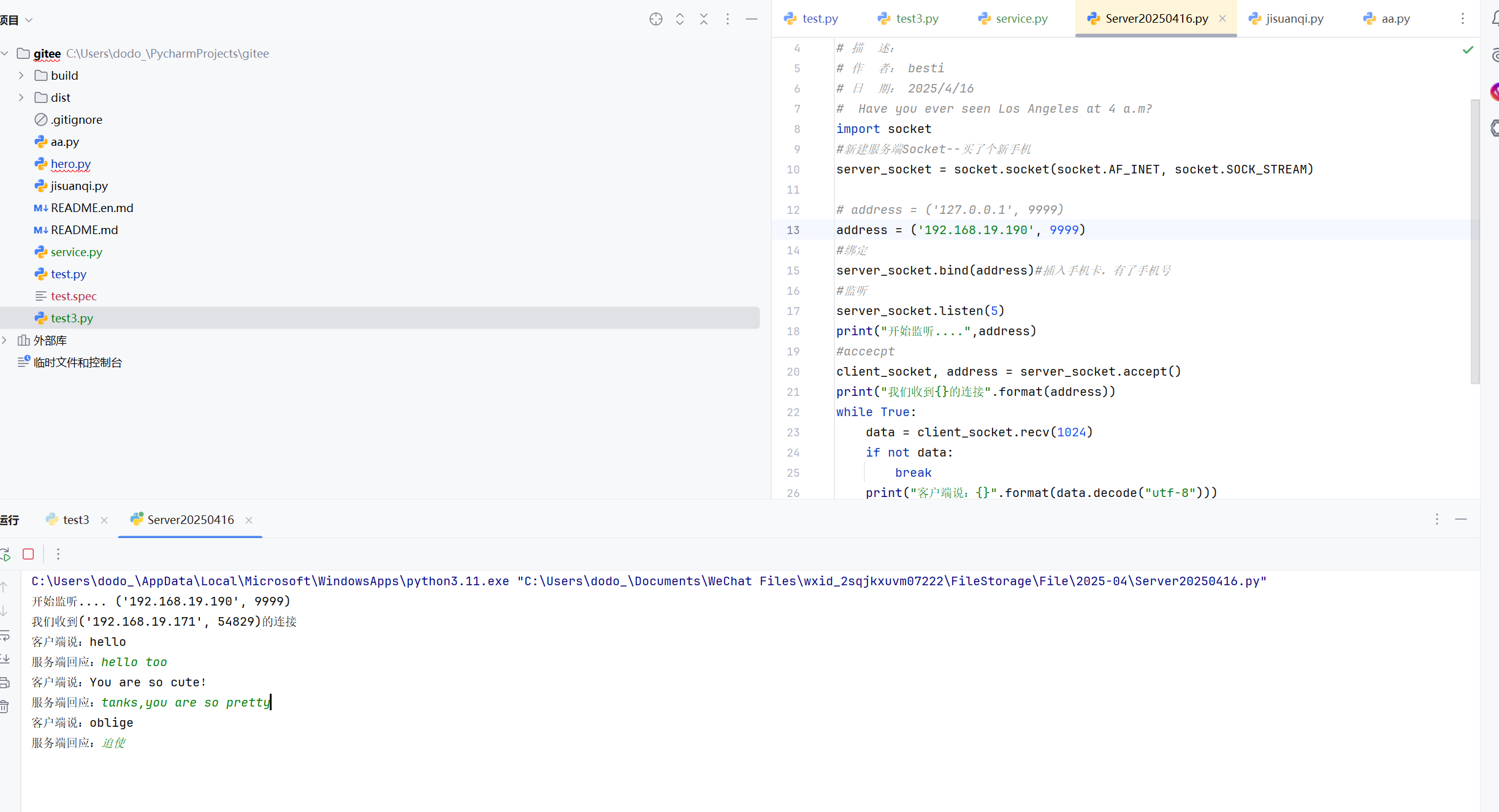1499x812 pixels.
Task: Click the print console output icon
Action: point(4,682)
